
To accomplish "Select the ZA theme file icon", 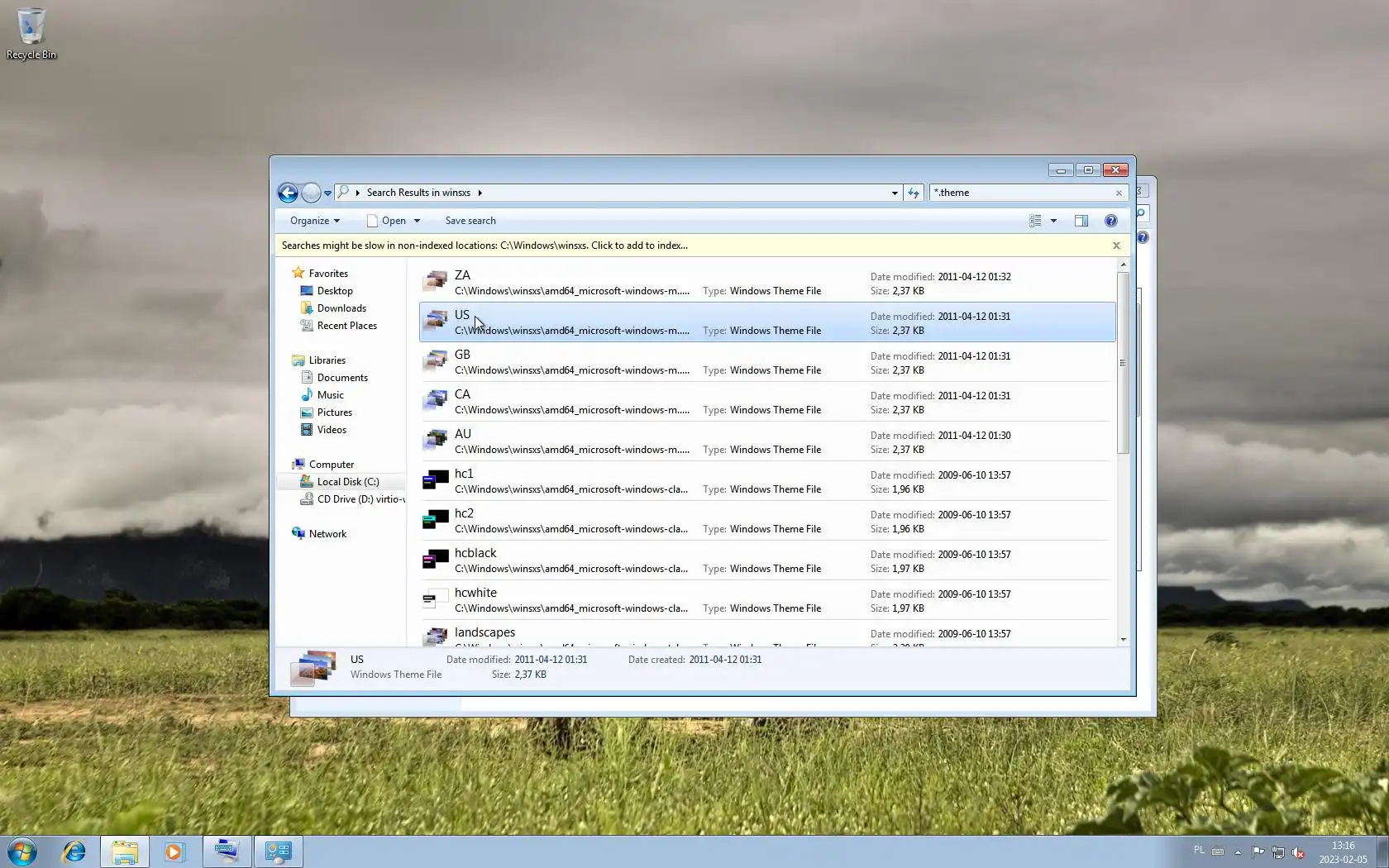I will [x=435, y=282].
